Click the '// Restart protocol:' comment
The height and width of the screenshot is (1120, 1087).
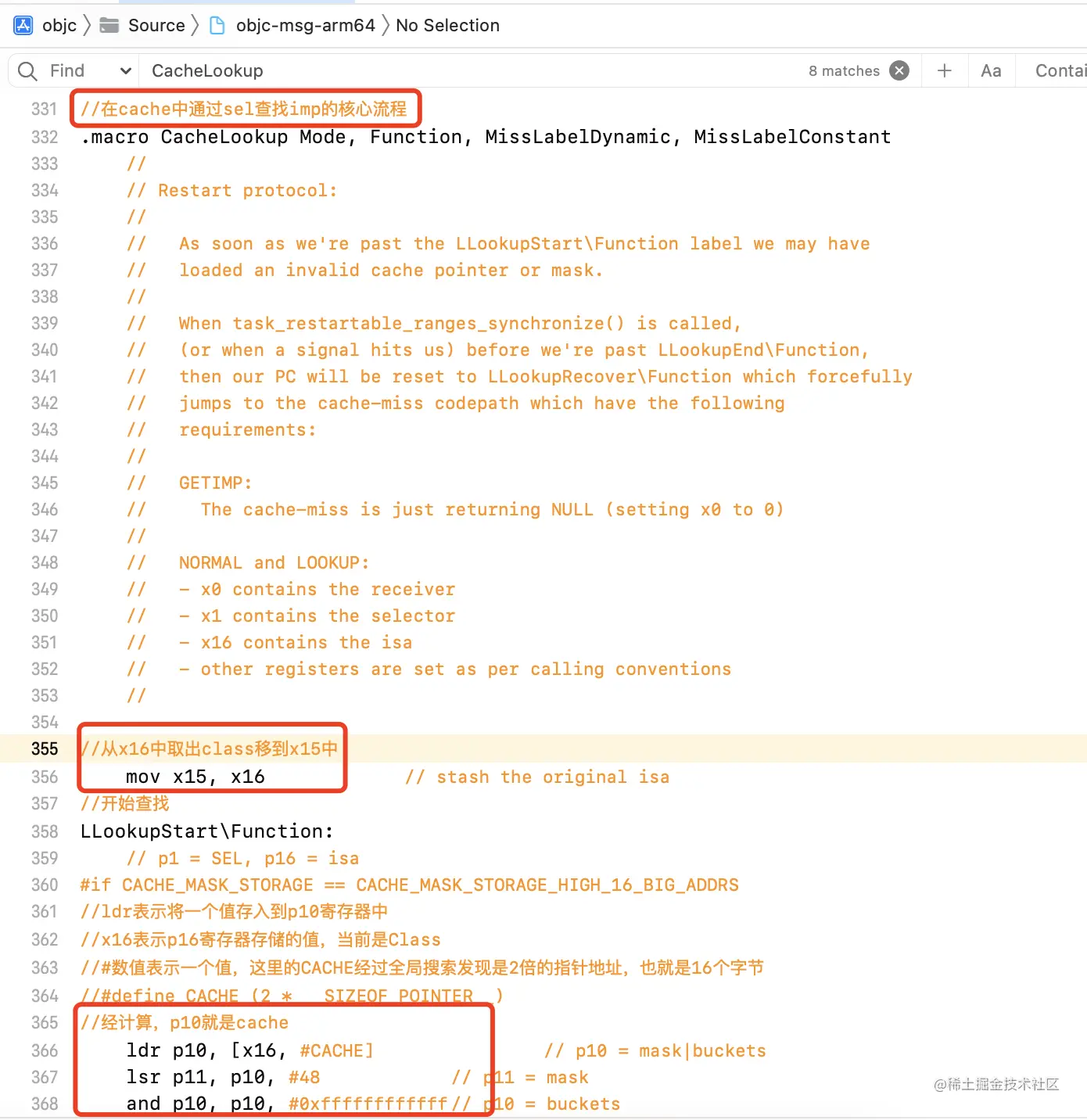pyautogui.click(x=232, y=190)
